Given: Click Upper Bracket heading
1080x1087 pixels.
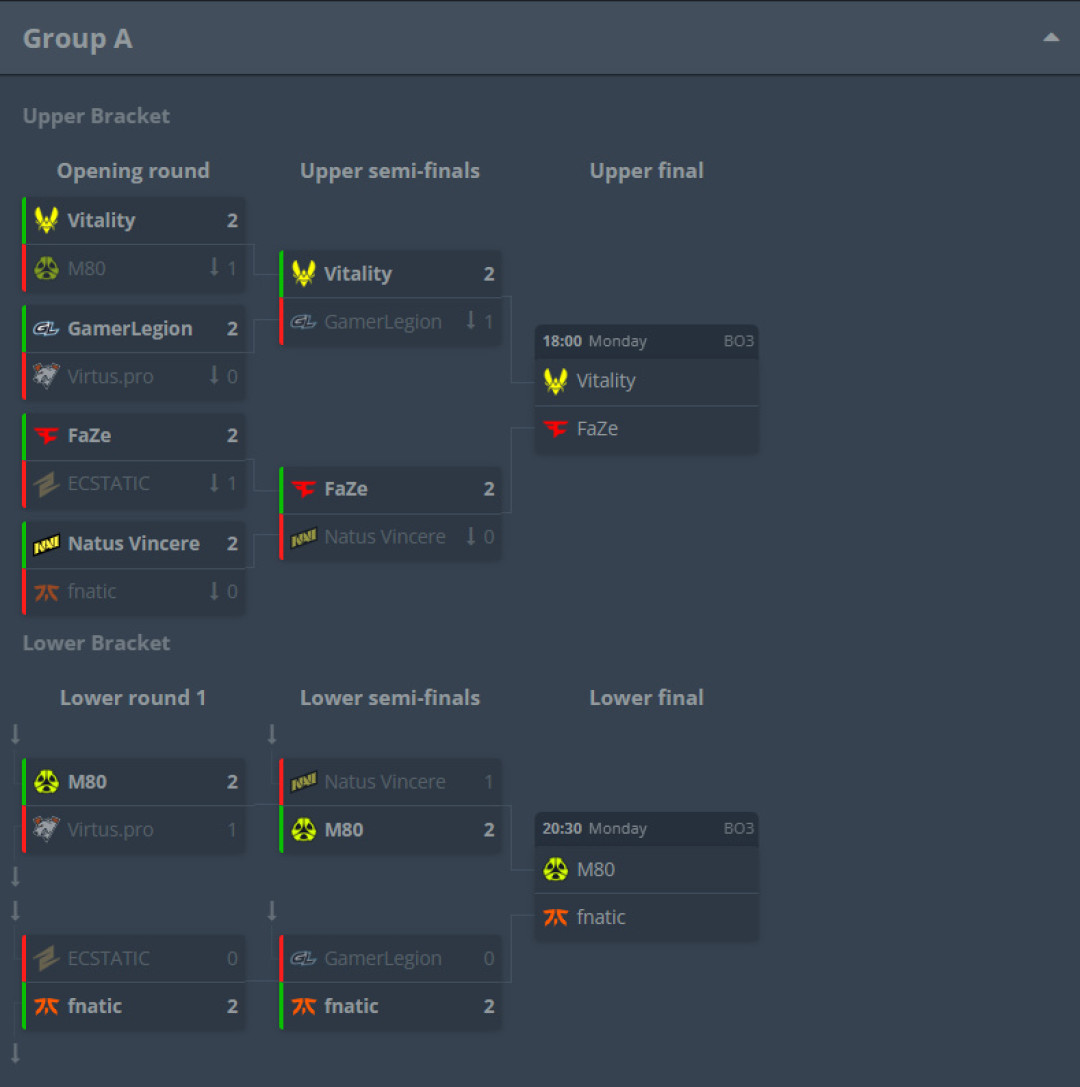Looking at the screenshot, I should (x=96, y=116).
